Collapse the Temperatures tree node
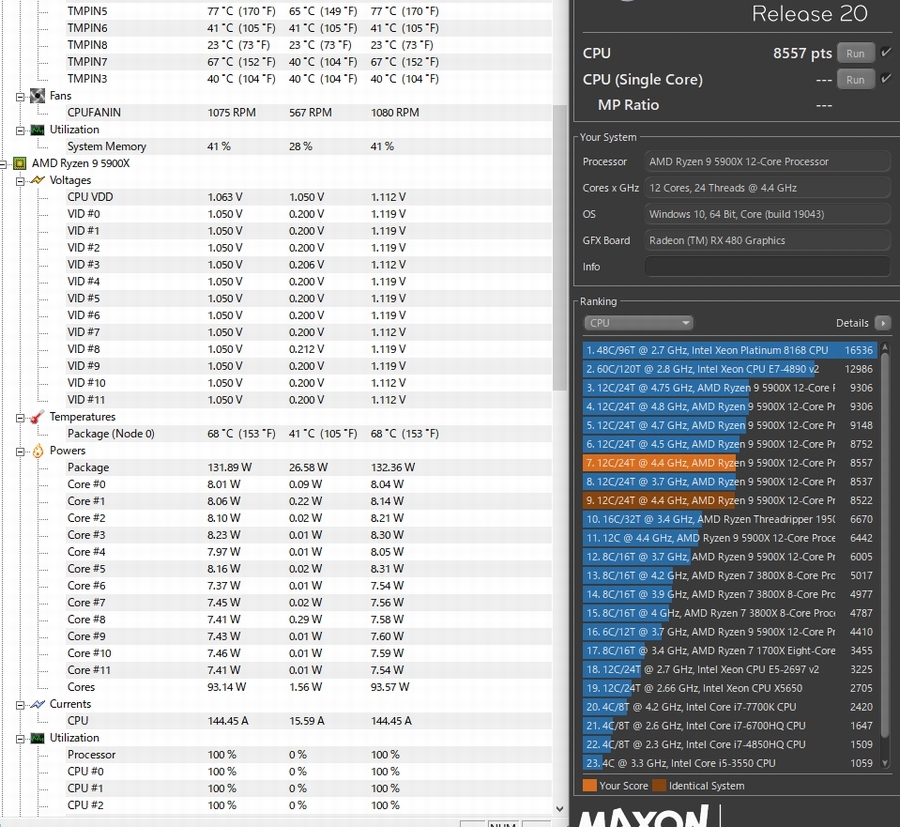Screen dimensions: 900x827 (x=20, y=417)
